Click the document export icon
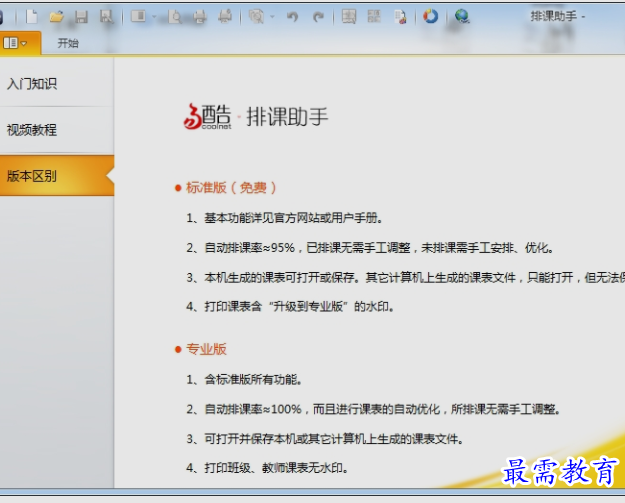Image resolution: width=625 pixels, height=503 pixels. click(x=400, y=17)
